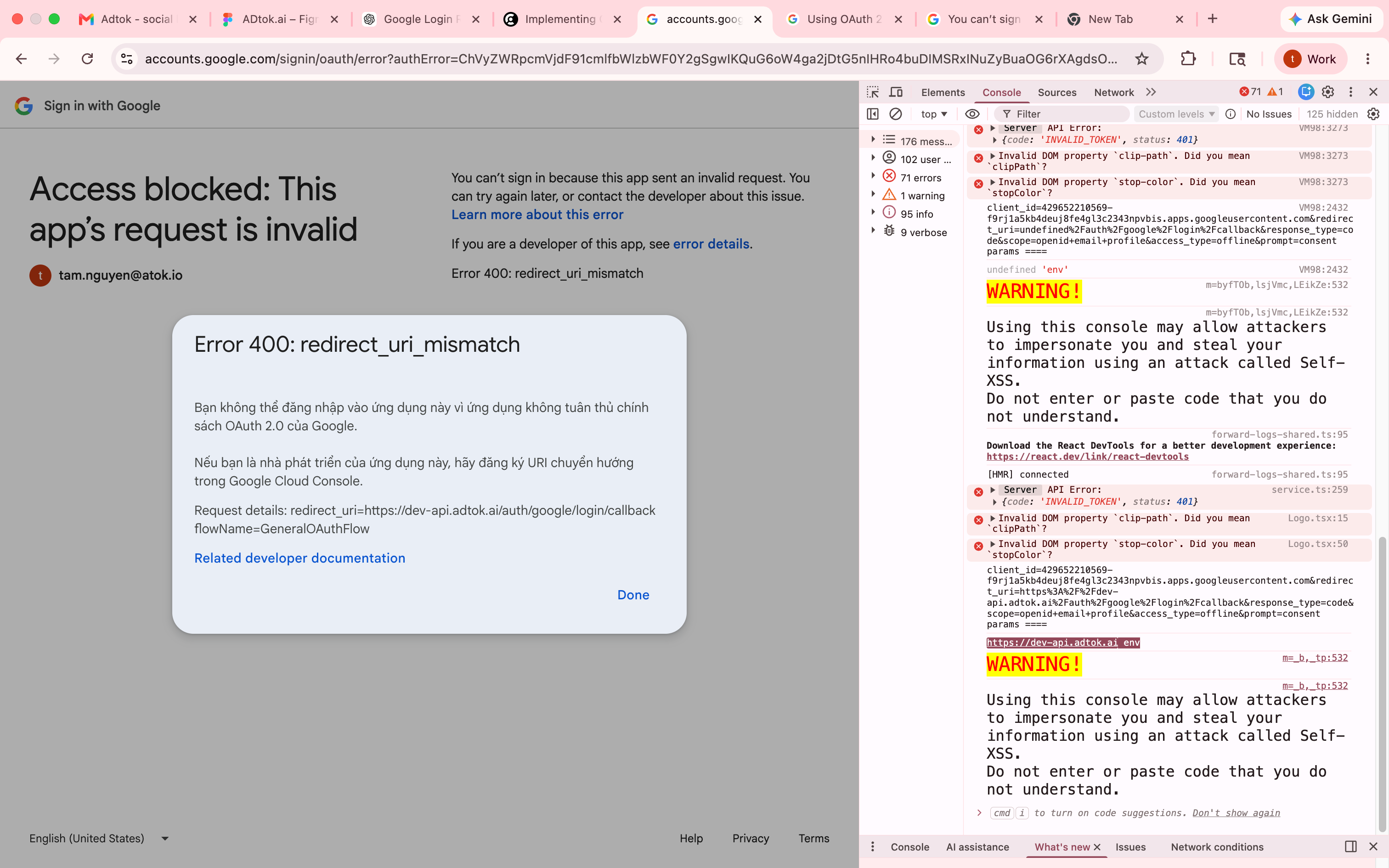Image resolution: width=1389 pixels, height=868 pixels.
Task: Toggle drawer dock orientation icon
Action: [x=1350, y=846]
